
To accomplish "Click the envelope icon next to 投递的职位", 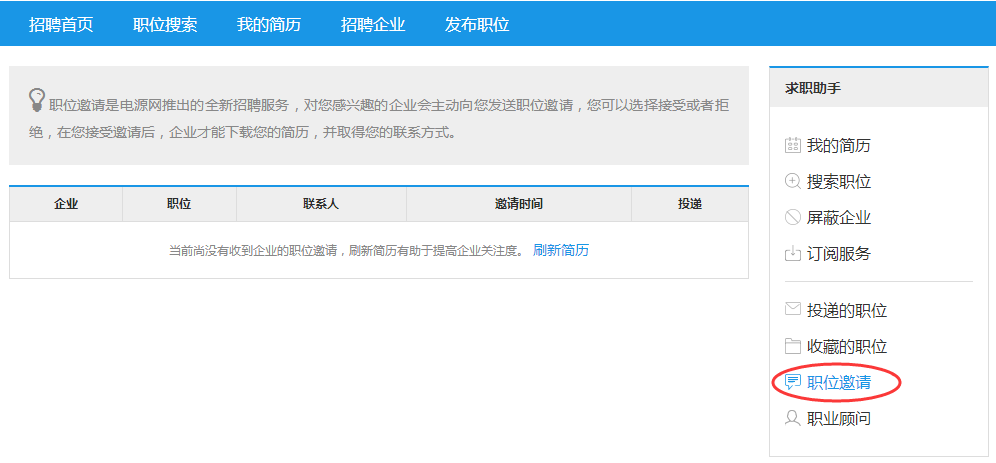I will coord(793,310).
